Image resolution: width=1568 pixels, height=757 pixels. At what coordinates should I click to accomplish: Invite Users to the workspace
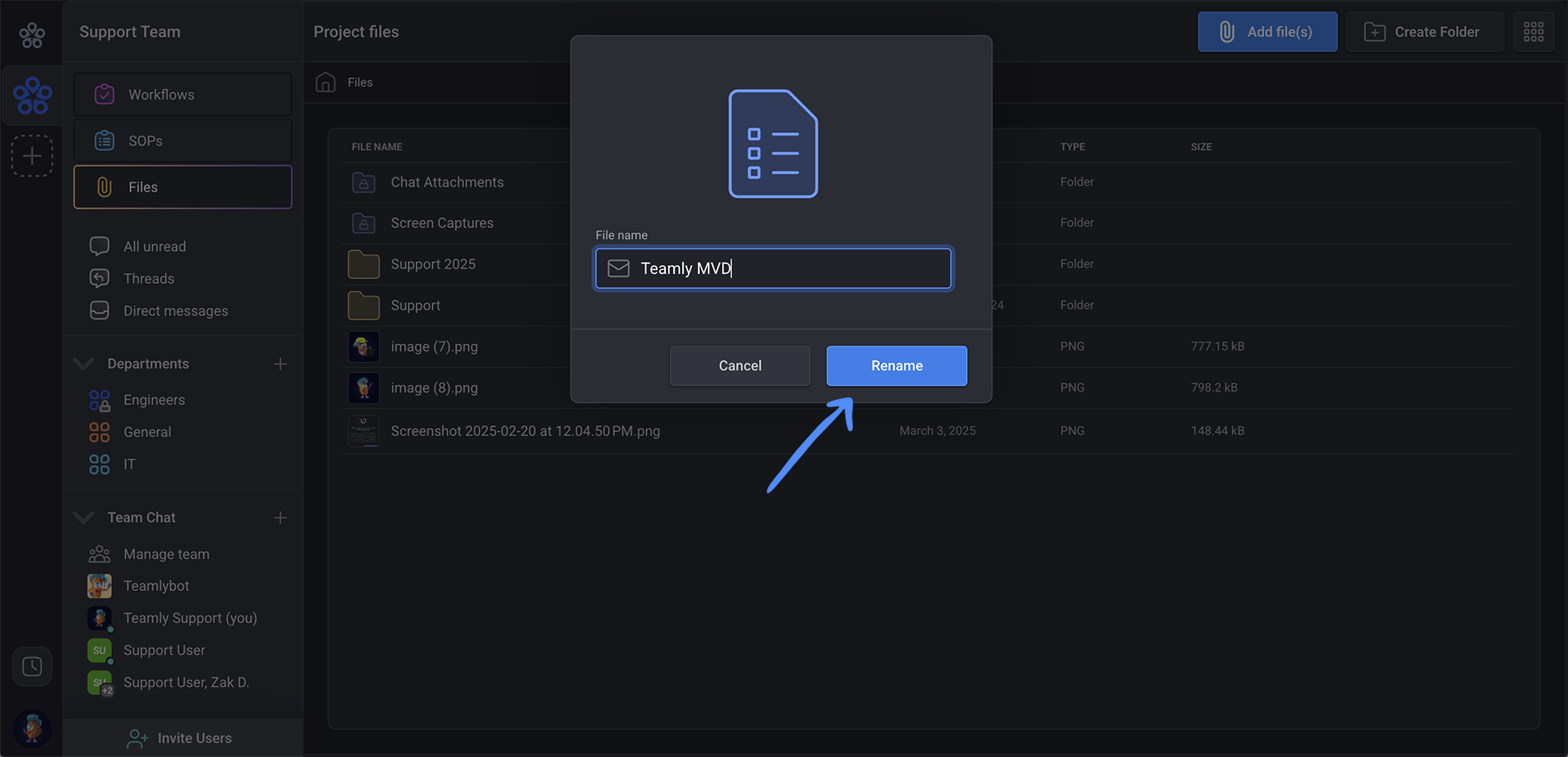(x=183, y=738)
